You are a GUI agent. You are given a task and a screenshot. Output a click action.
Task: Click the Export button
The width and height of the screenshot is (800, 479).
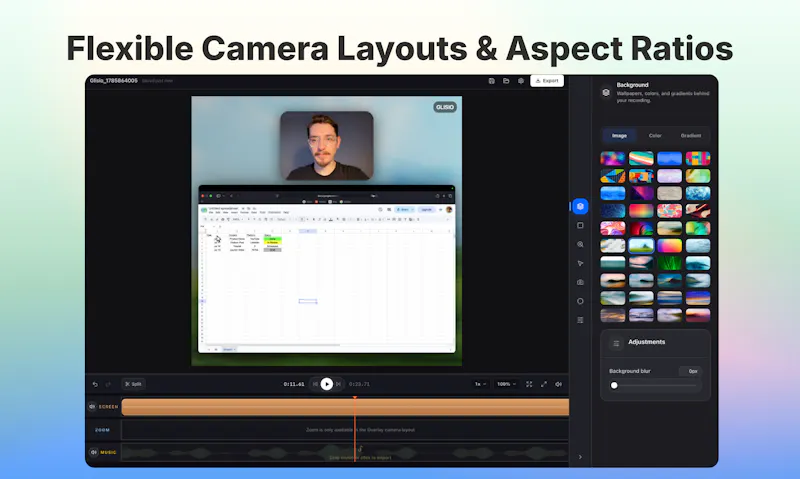coord(547,81)
